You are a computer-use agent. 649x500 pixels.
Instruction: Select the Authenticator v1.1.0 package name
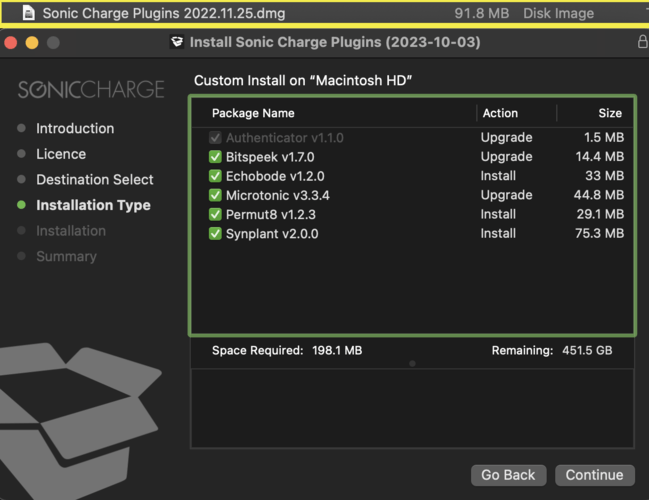pos(284,137)
